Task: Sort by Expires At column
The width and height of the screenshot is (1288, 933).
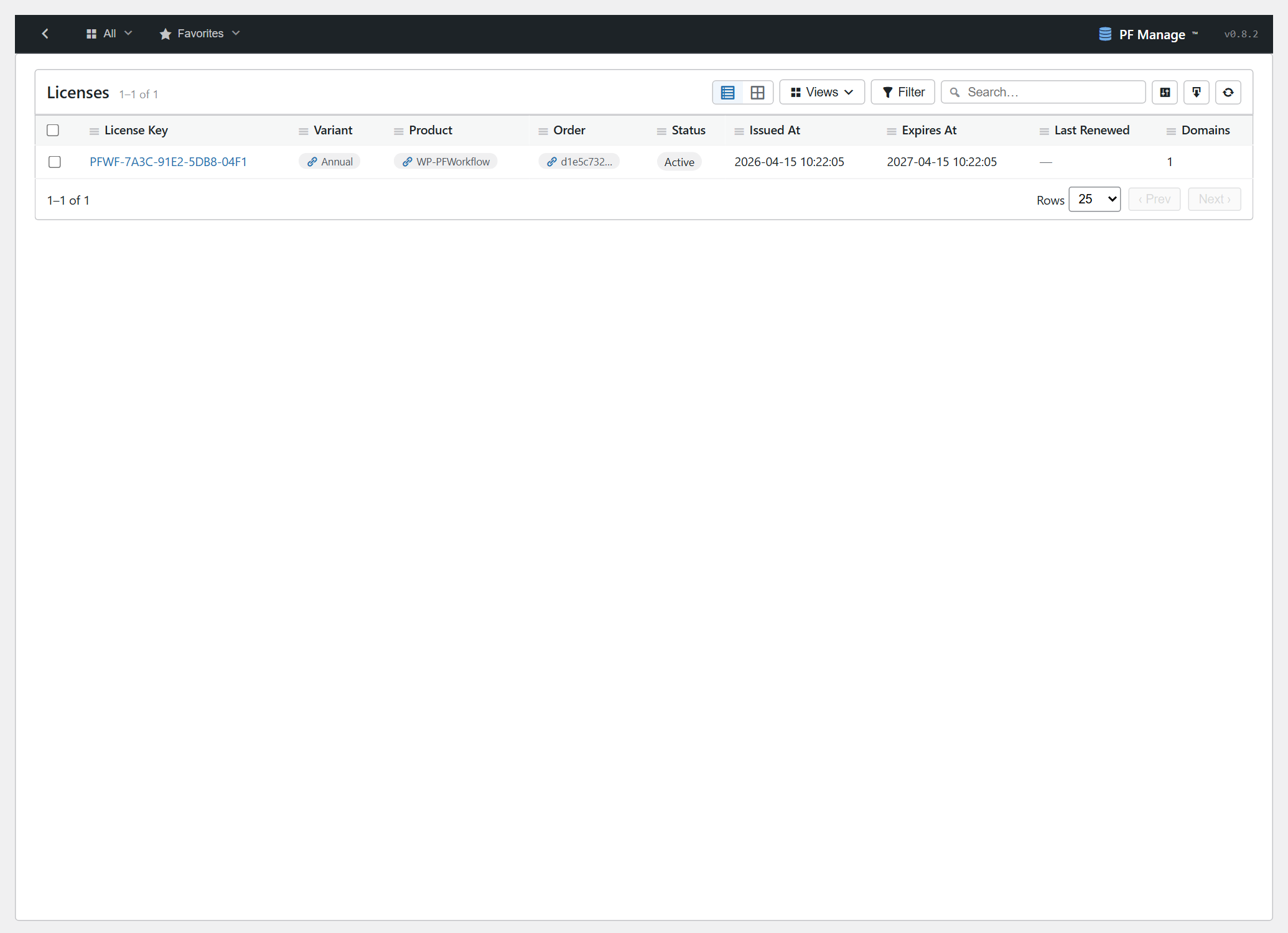Action: (x=929, y=130)
